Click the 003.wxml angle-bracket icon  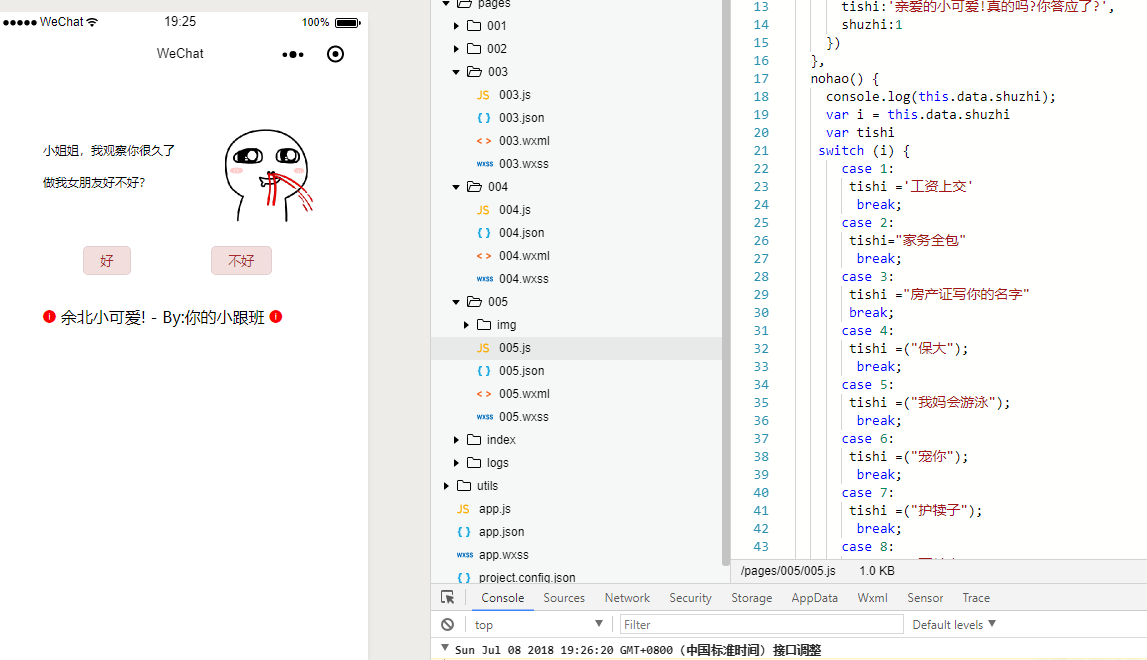(x=484, y=141)
